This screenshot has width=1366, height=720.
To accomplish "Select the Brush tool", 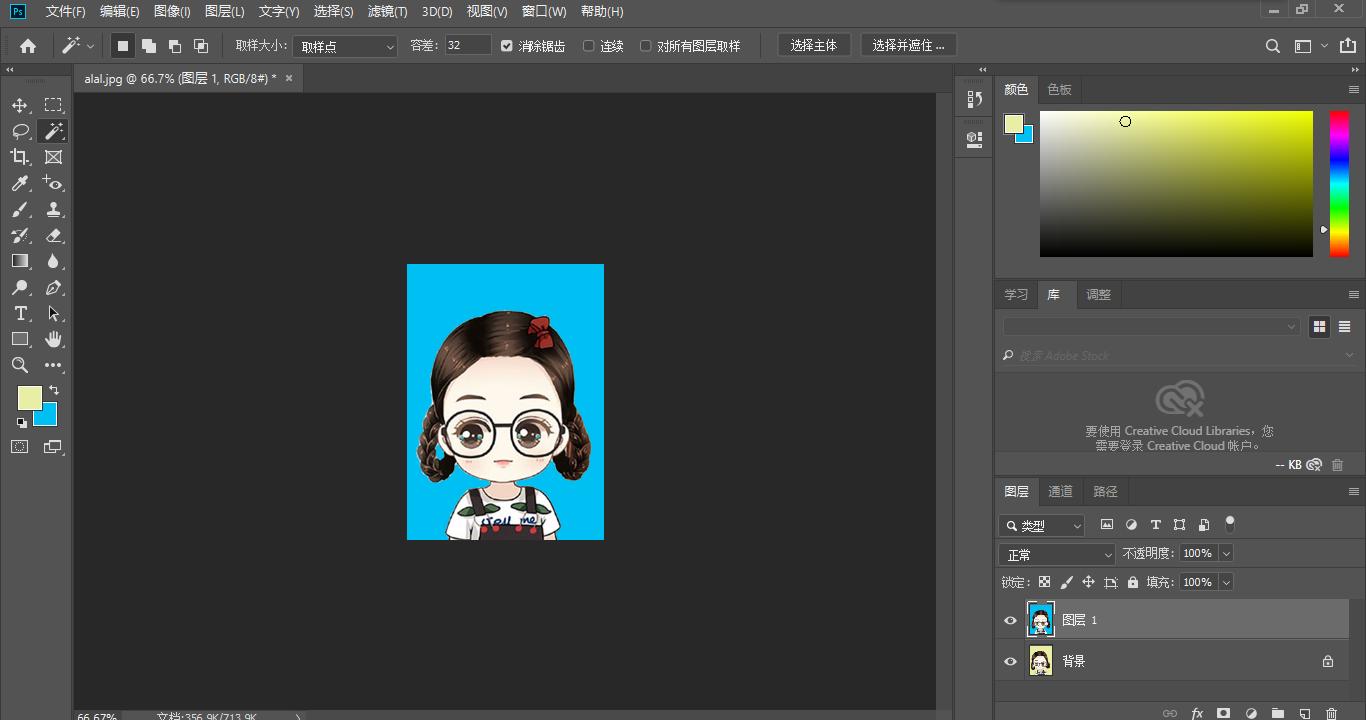I will (20, 210).
